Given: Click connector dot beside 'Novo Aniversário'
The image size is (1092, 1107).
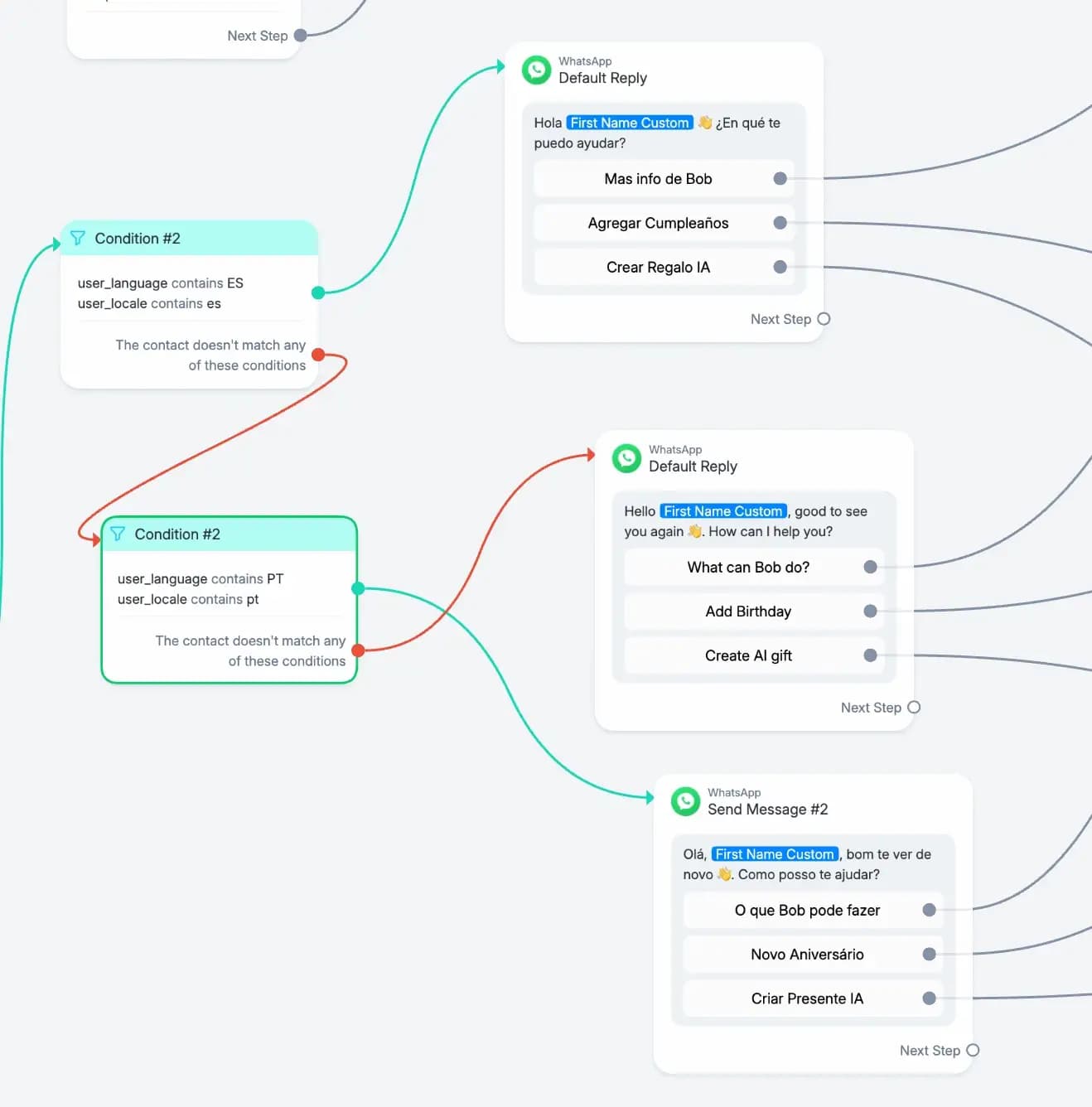Looking at the screenshot, I should point(929,955).
